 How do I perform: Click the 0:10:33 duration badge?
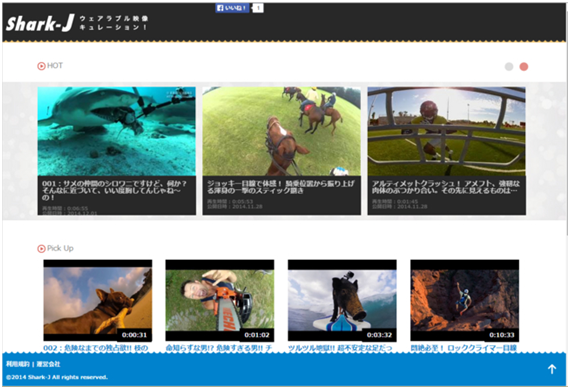pyautogui.click(x=502, y=335)
